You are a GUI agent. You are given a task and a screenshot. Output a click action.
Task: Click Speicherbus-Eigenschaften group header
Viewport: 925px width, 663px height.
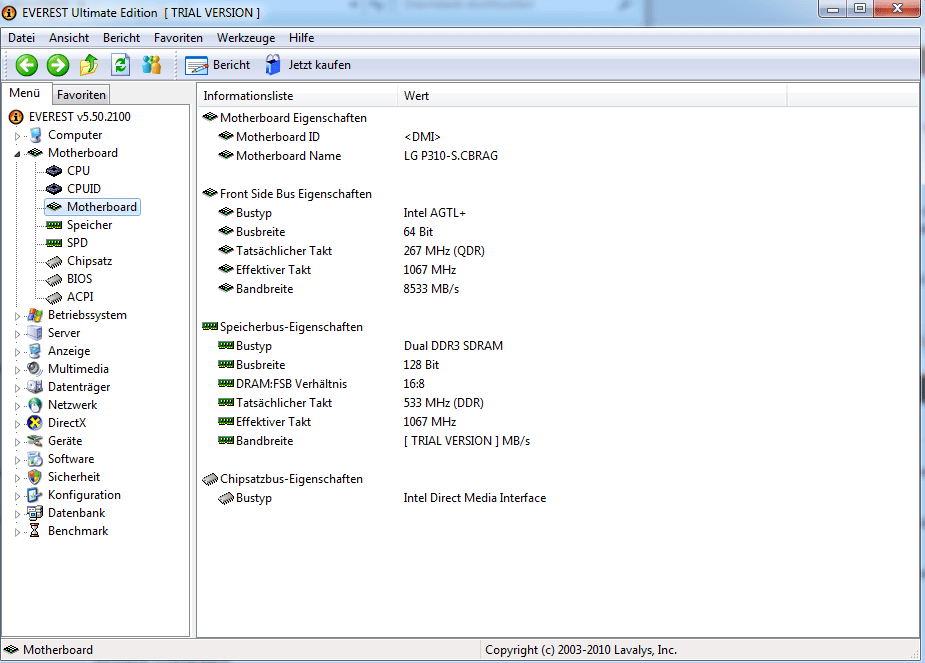pyautogui.click(x=291, y=327)
